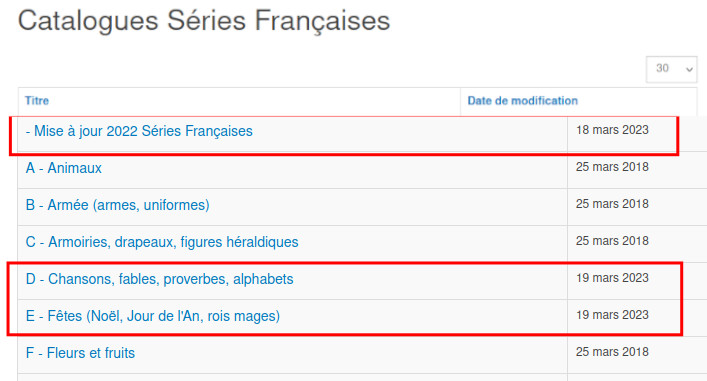Open B - Armée (armes, uniformes) catalogue

pyautogui.click(x=117, y=205)
